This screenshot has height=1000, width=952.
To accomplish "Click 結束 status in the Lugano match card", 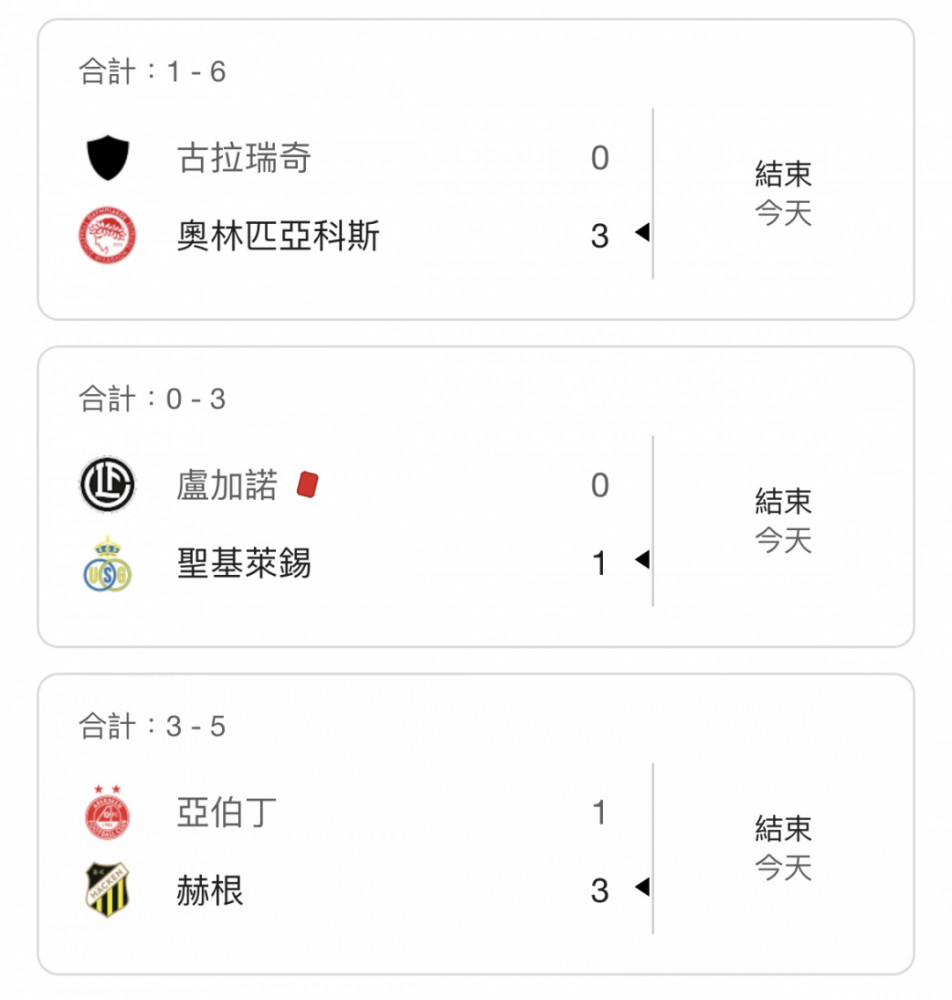I will pyautogui.click(x=783, y=501).
